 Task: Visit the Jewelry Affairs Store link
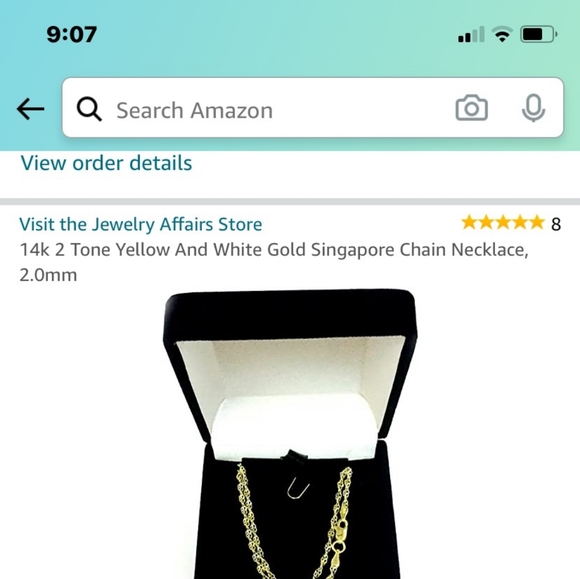coord(141,225)
